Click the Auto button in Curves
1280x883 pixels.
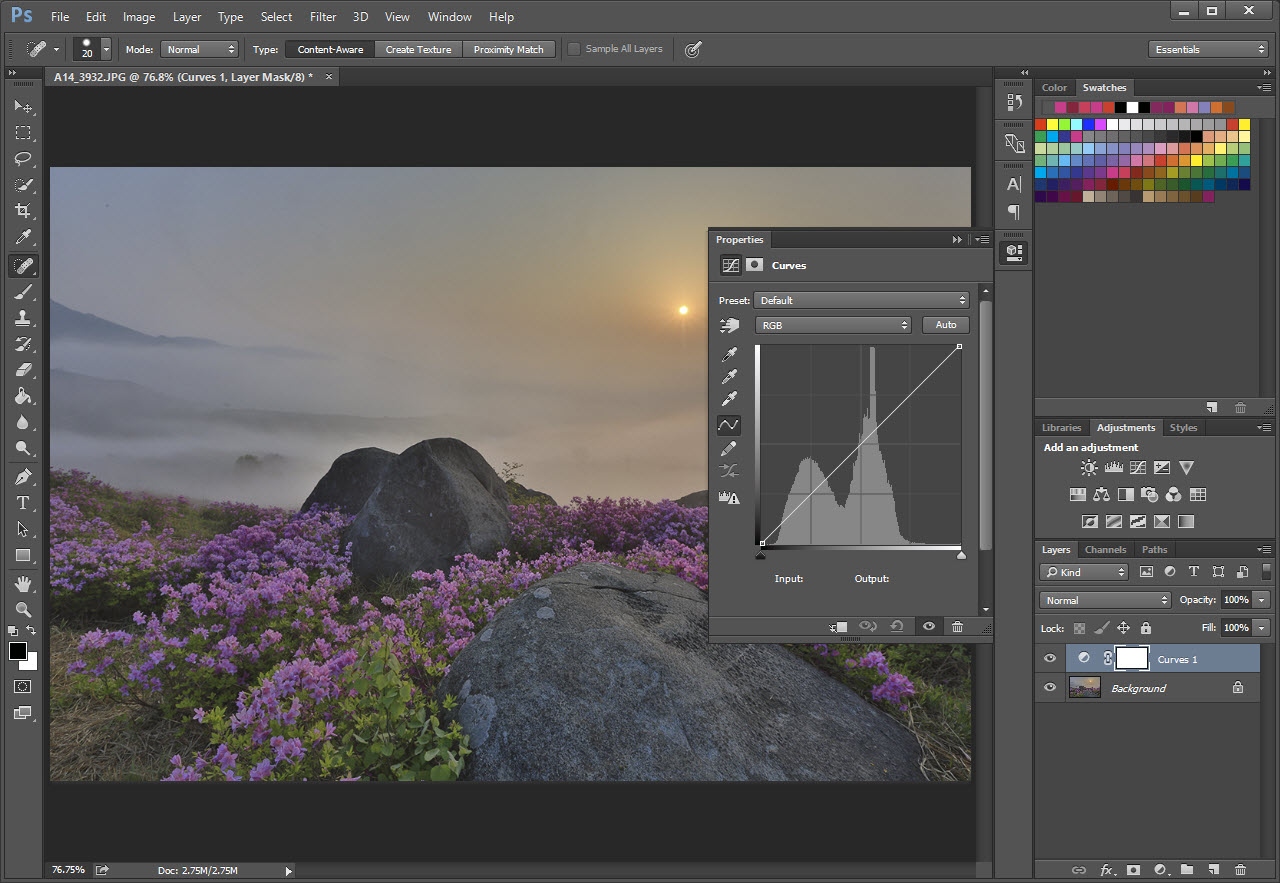click(946, 325)
